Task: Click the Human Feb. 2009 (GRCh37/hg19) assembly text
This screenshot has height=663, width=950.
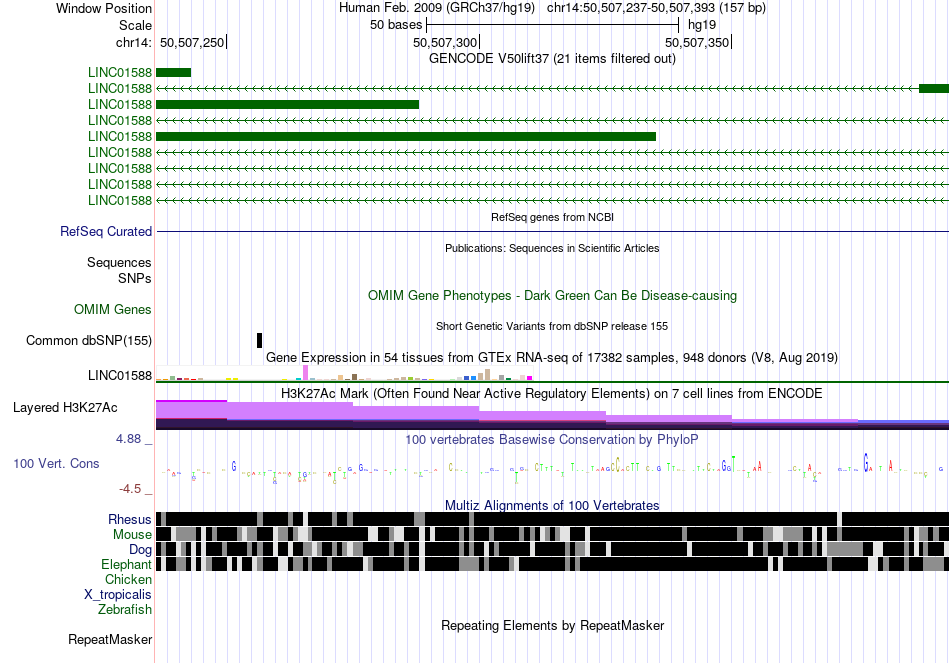Action: pos(437,8)
